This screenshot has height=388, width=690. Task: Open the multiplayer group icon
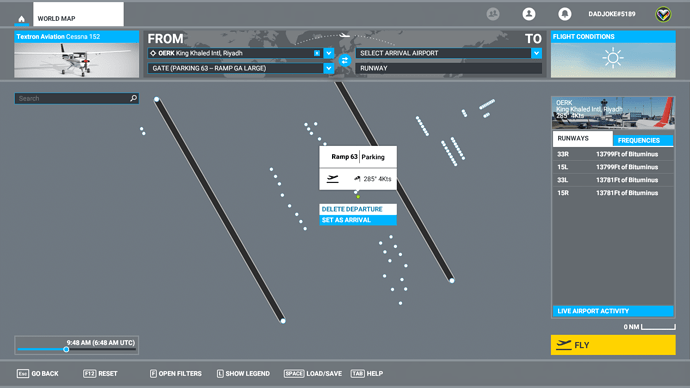coord(493,14)
